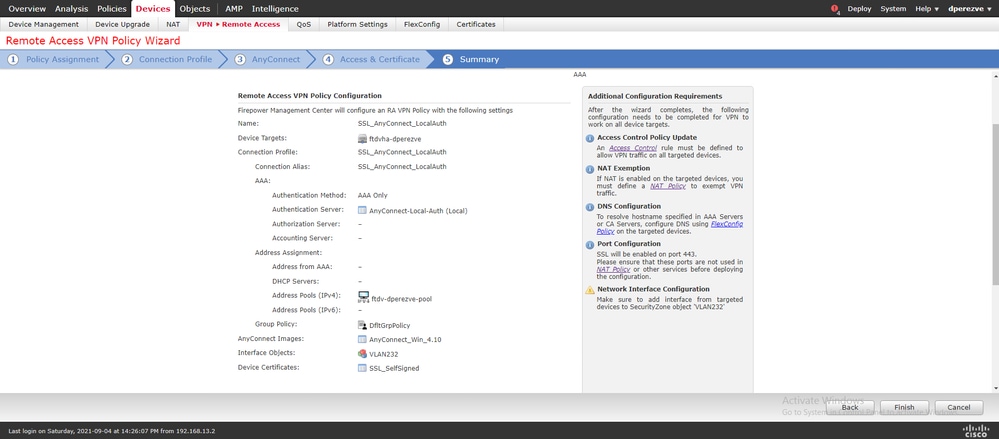The image size is (999, 439).
Task: Click the red alert notification icon
Action: tap(835, 9)
